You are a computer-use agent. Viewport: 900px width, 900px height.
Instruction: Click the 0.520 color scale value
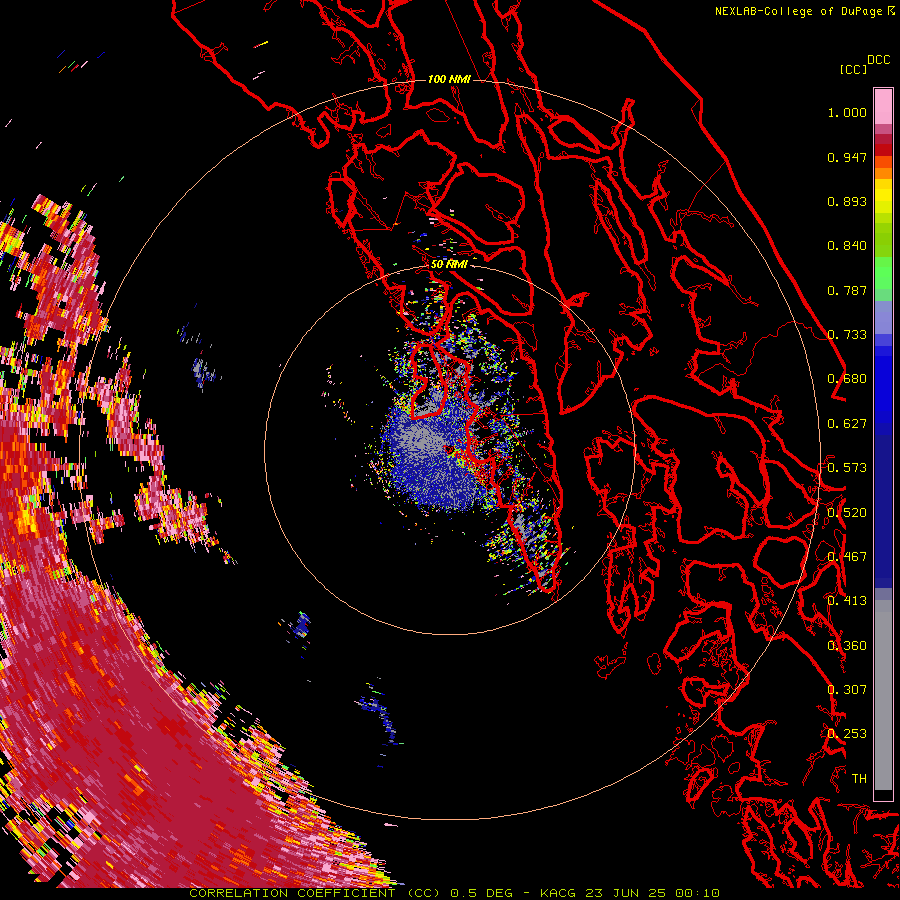[x=847, y=513]
